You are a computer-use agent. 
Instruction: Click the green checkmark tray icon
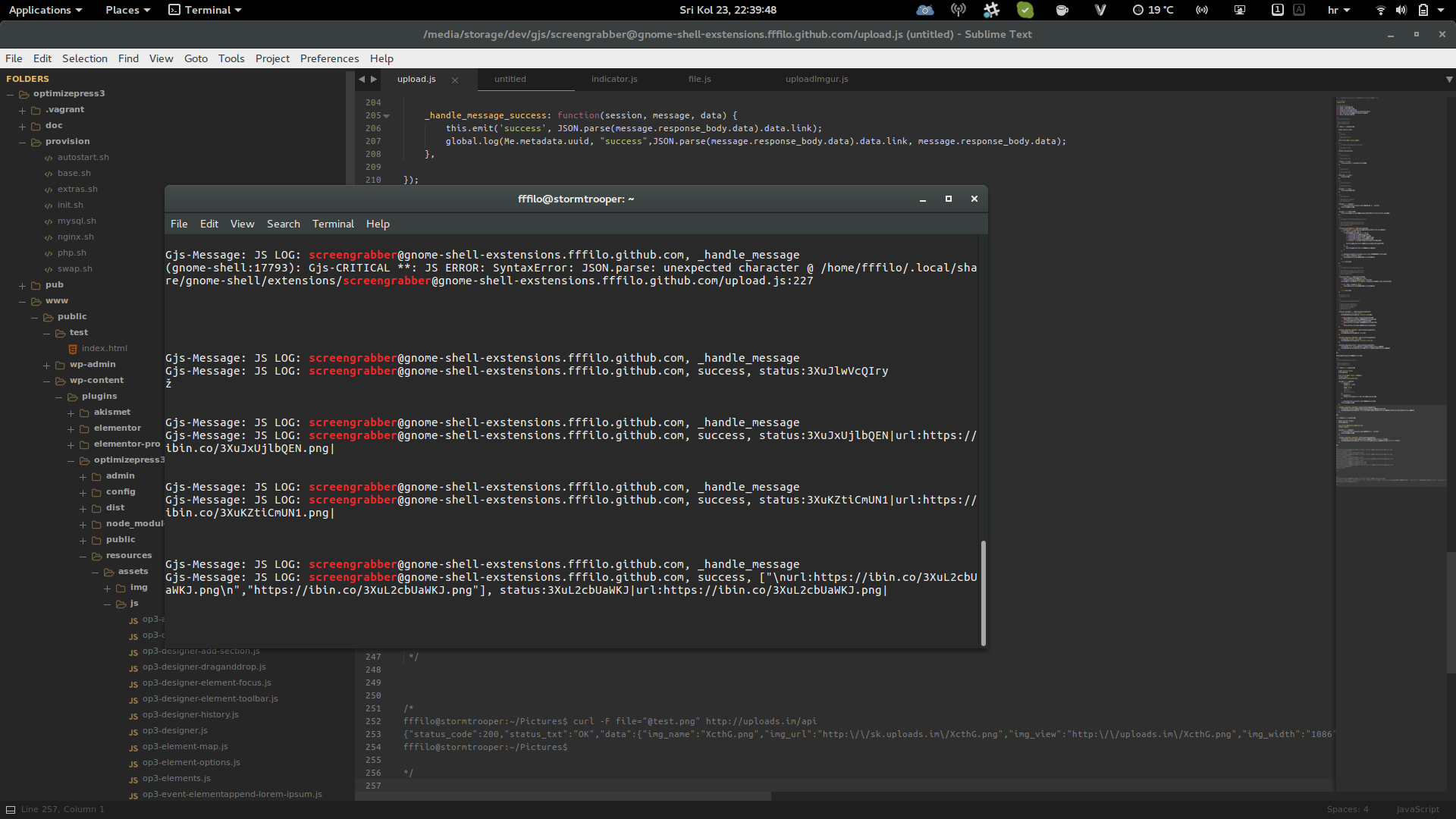[1025, 10]
